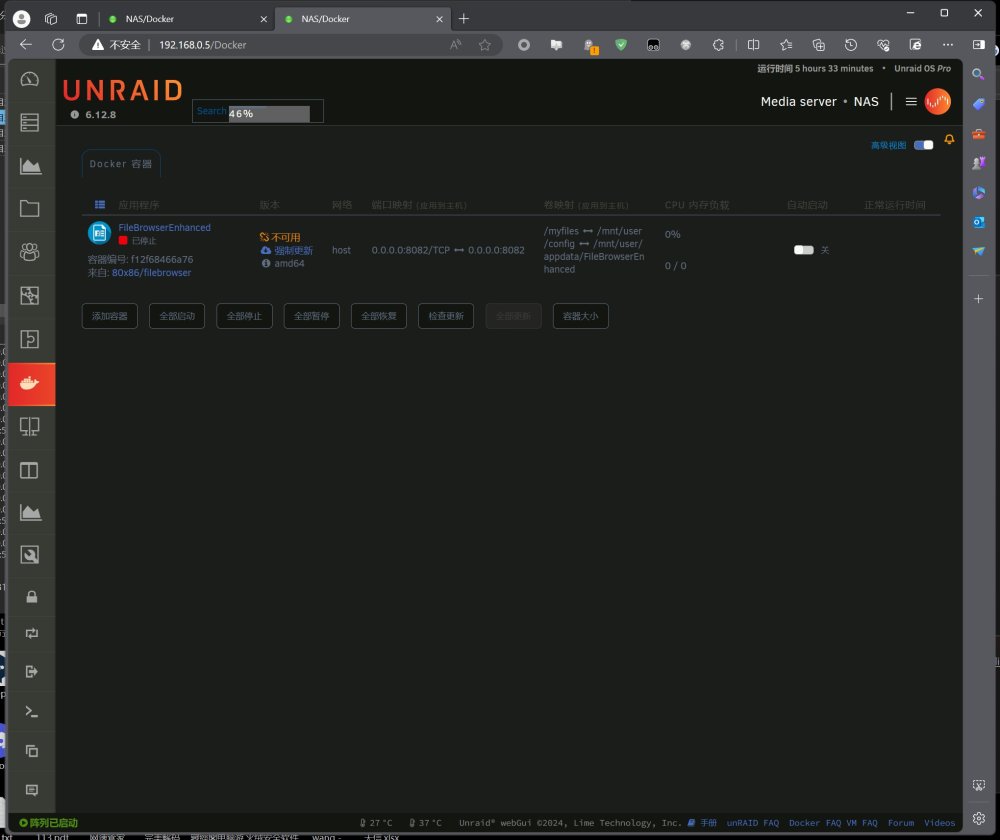Toggle the advanced view switch
The image size is (1000, 840).
tap(923, 145)
